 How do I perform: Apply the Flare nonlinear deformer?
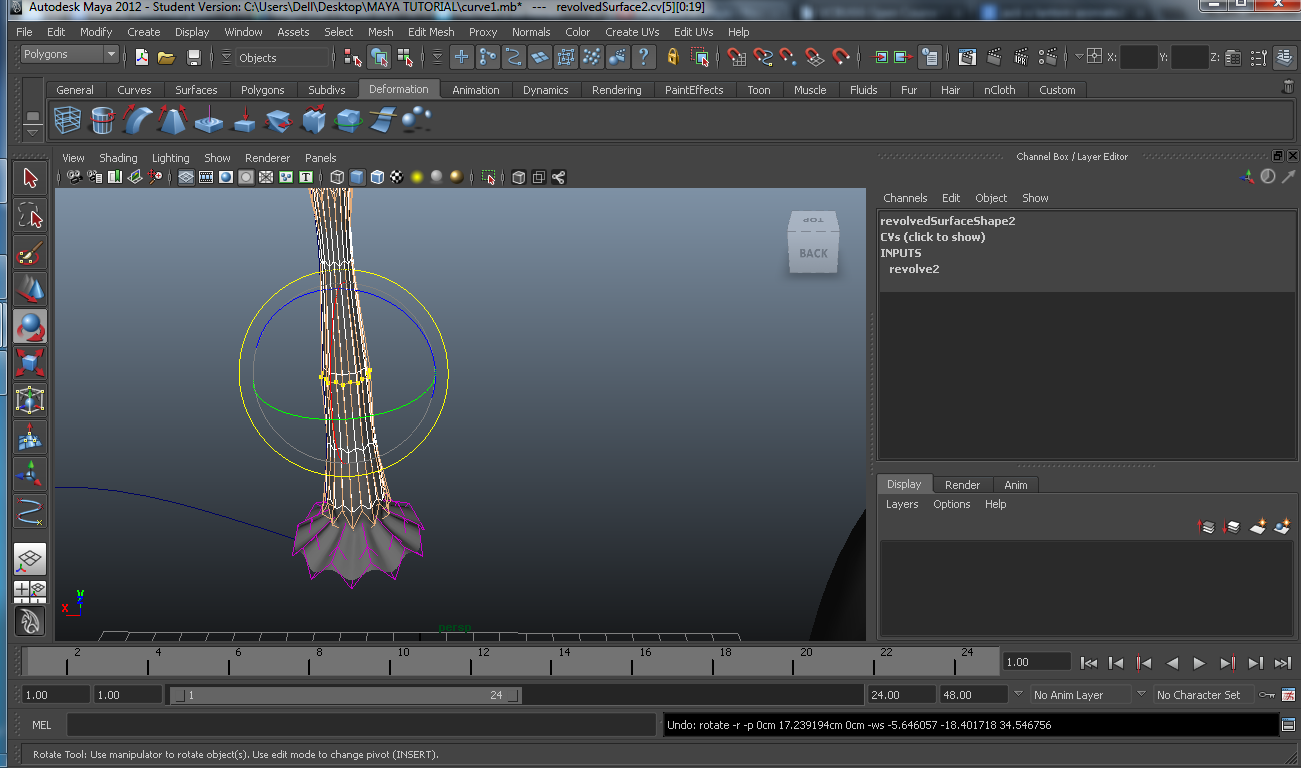pos(173,121)
